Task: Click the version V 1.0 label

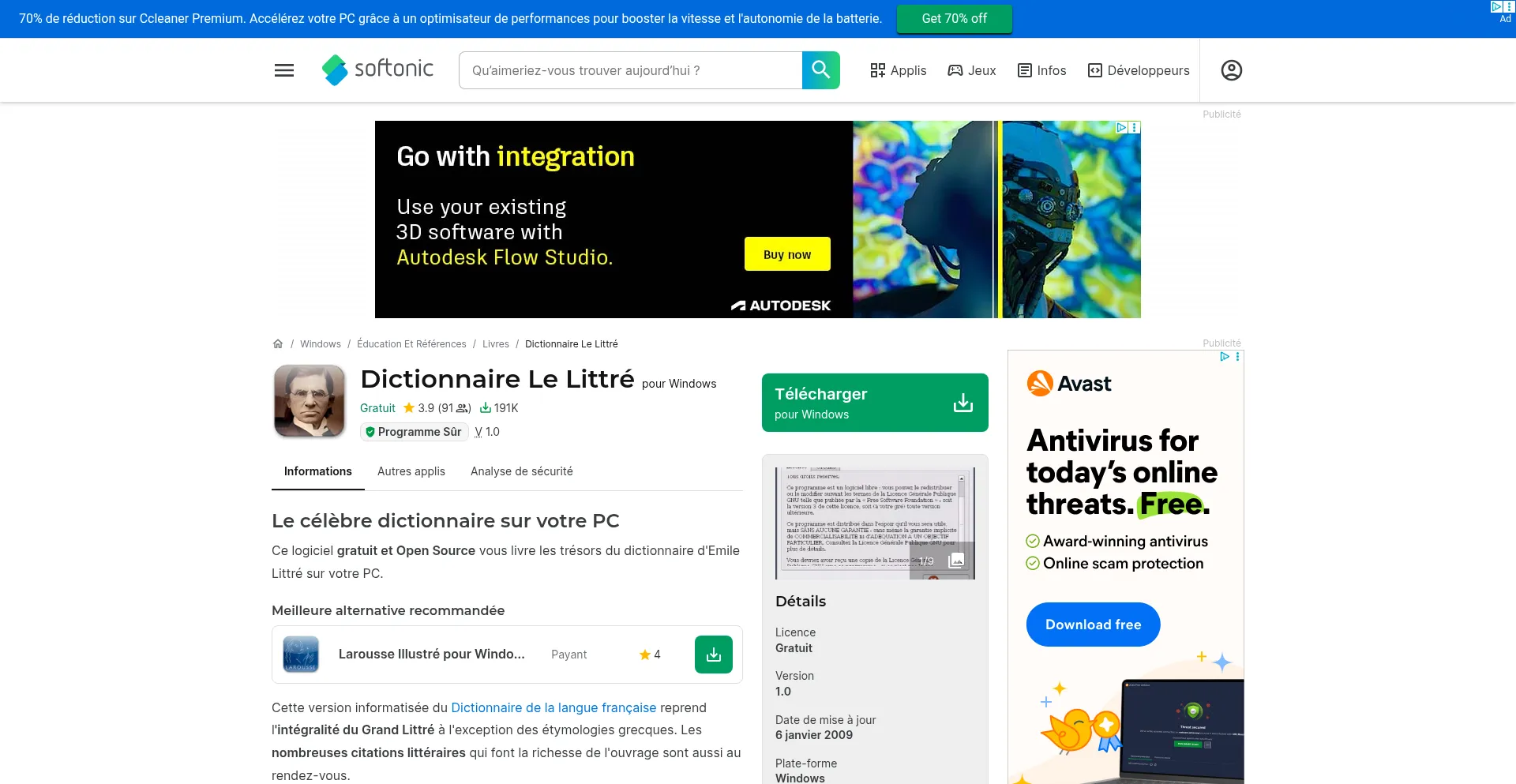Action: tap(487, 432)
